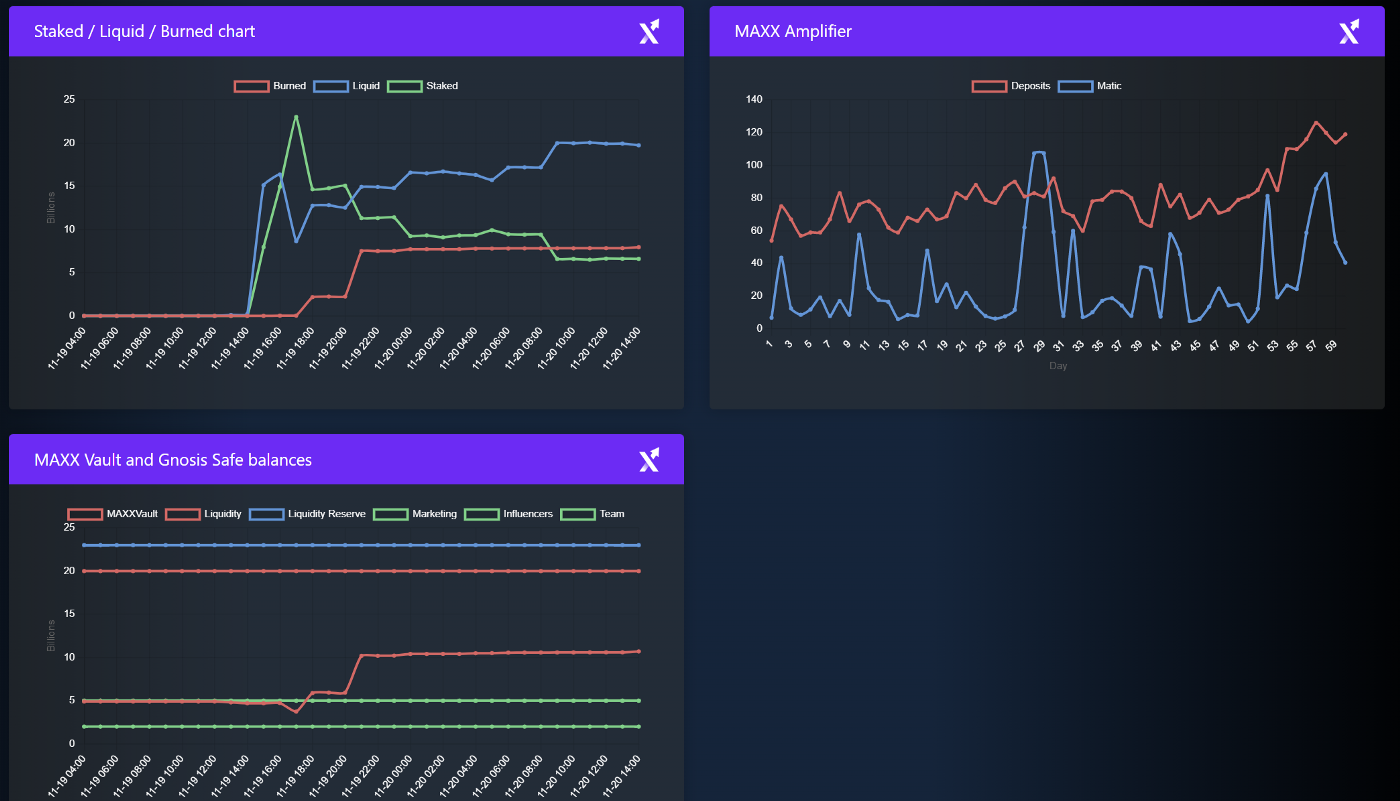Toggle Liquidity Reserve legend entry
Screen dimensions: 1400x801
coord(307,514)
